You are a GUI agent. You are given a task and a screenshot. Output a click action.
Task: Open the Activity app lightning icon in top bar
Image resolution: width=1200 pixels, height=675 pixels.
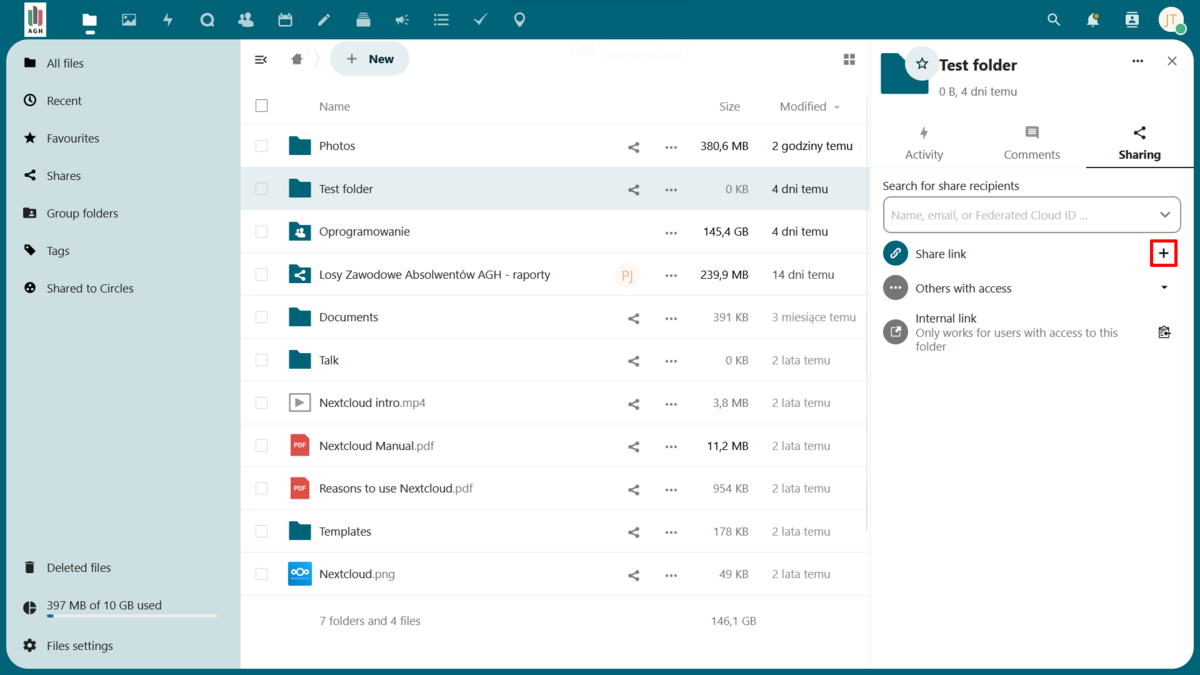click(x=168, y=20)
